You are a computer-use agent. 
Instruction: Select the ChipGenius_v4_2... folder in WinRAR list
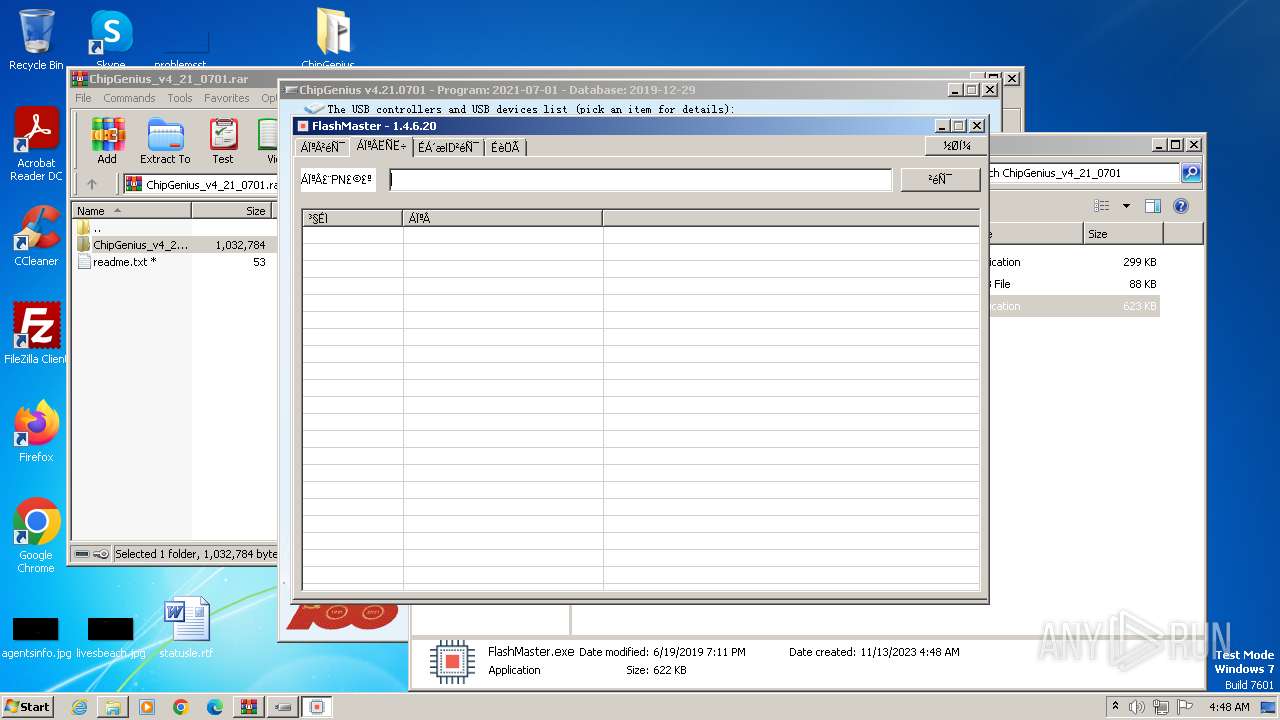point(173,245)
